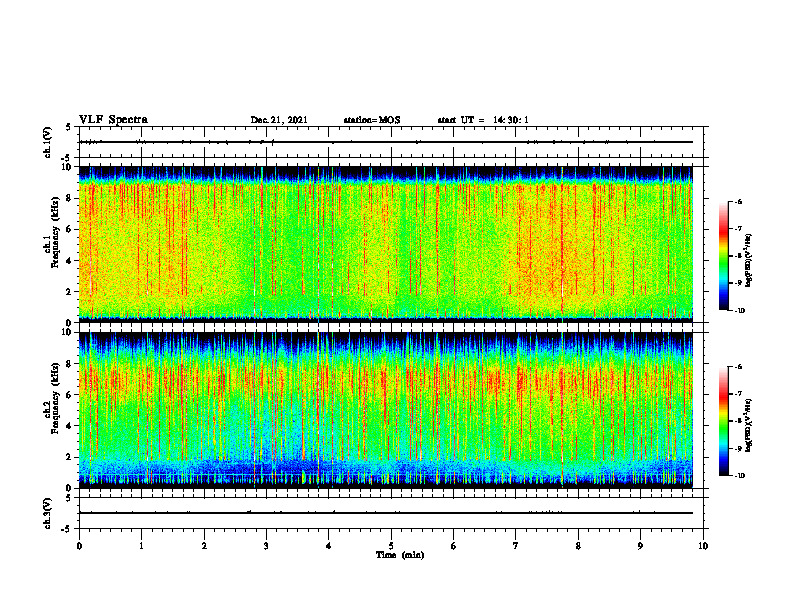Click the 8 kHz tick of ch.1 spectrogram
Image resolution: width=792 pixels, height=612 pixels.
tap(70, 198)
